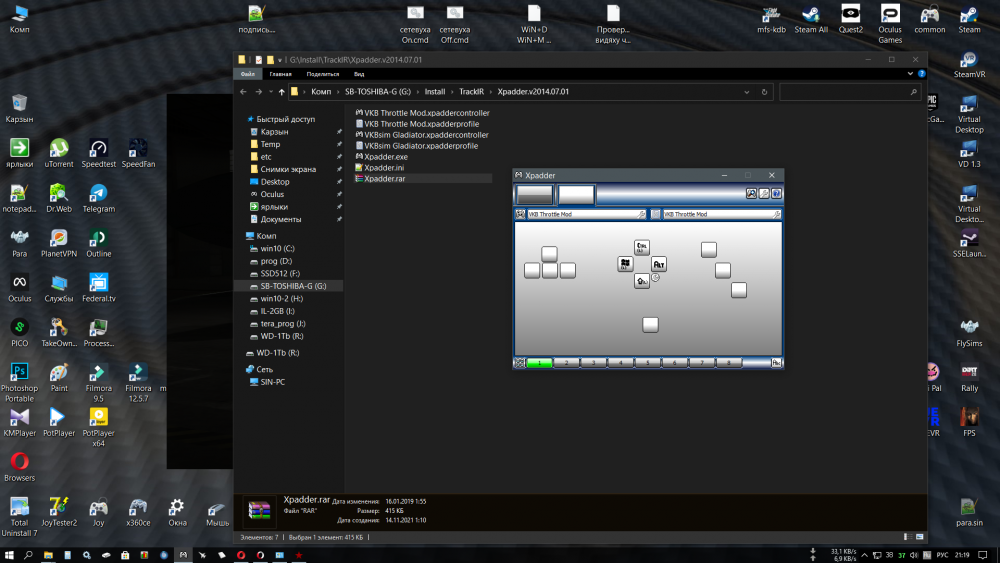Click the profile icon beside the profile name

656,214
